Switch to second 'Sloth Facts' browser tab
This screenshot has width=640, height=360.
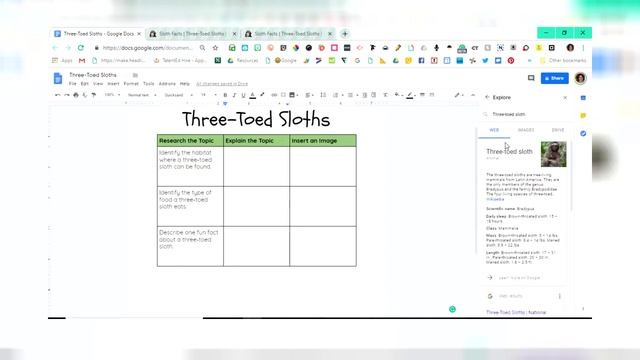tap(288, 34)
